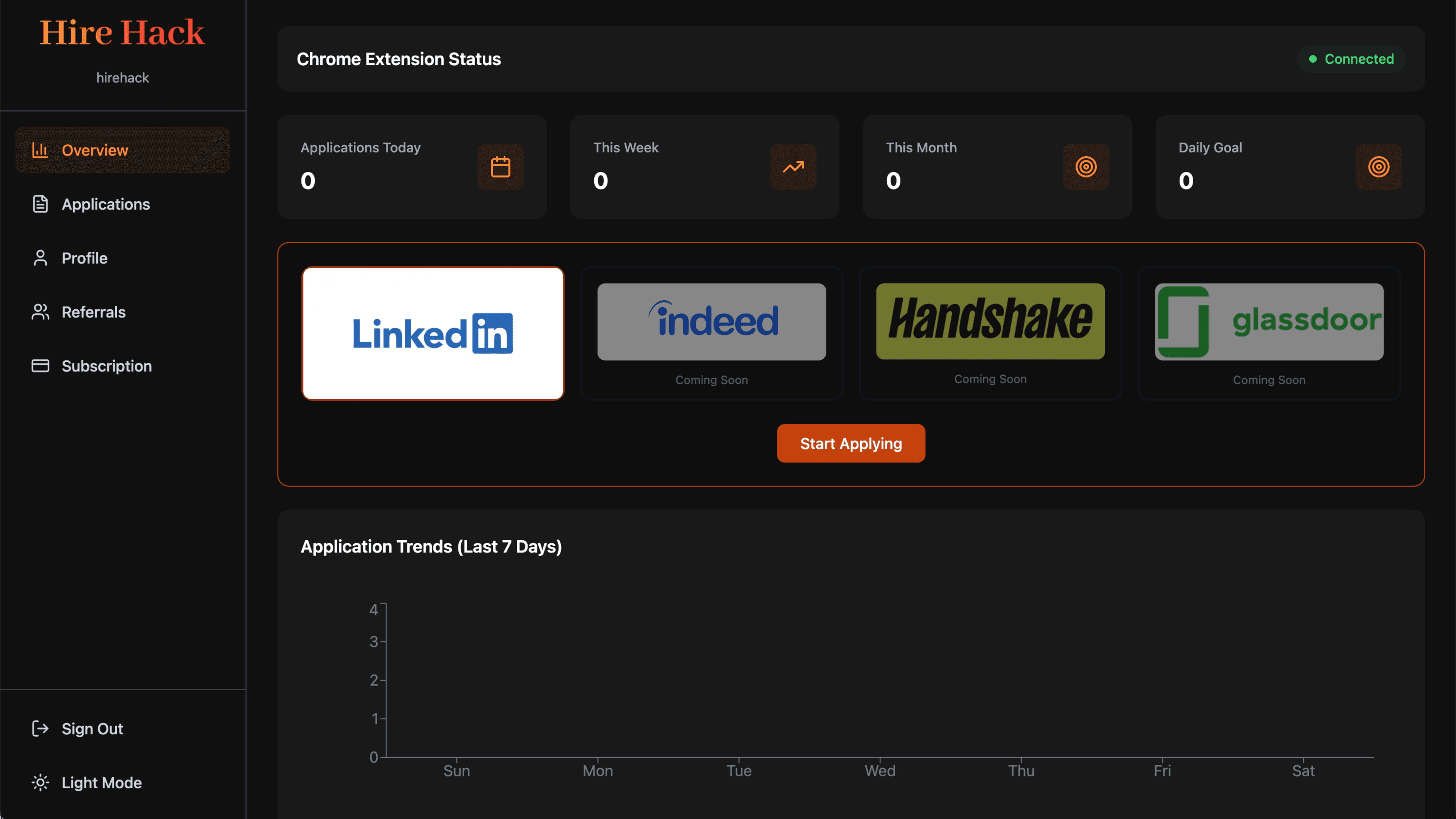1456x819 pixels.
Task: Click the target icon on This Month card
Action: click(1086, 167)
